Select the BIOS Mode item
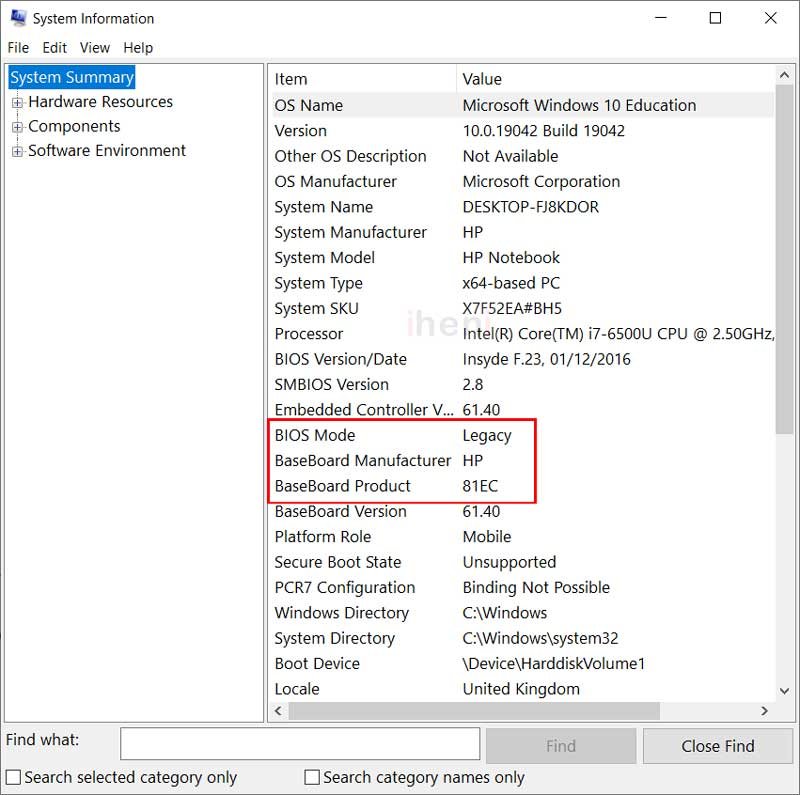The image size is (800, 795). 315,435
